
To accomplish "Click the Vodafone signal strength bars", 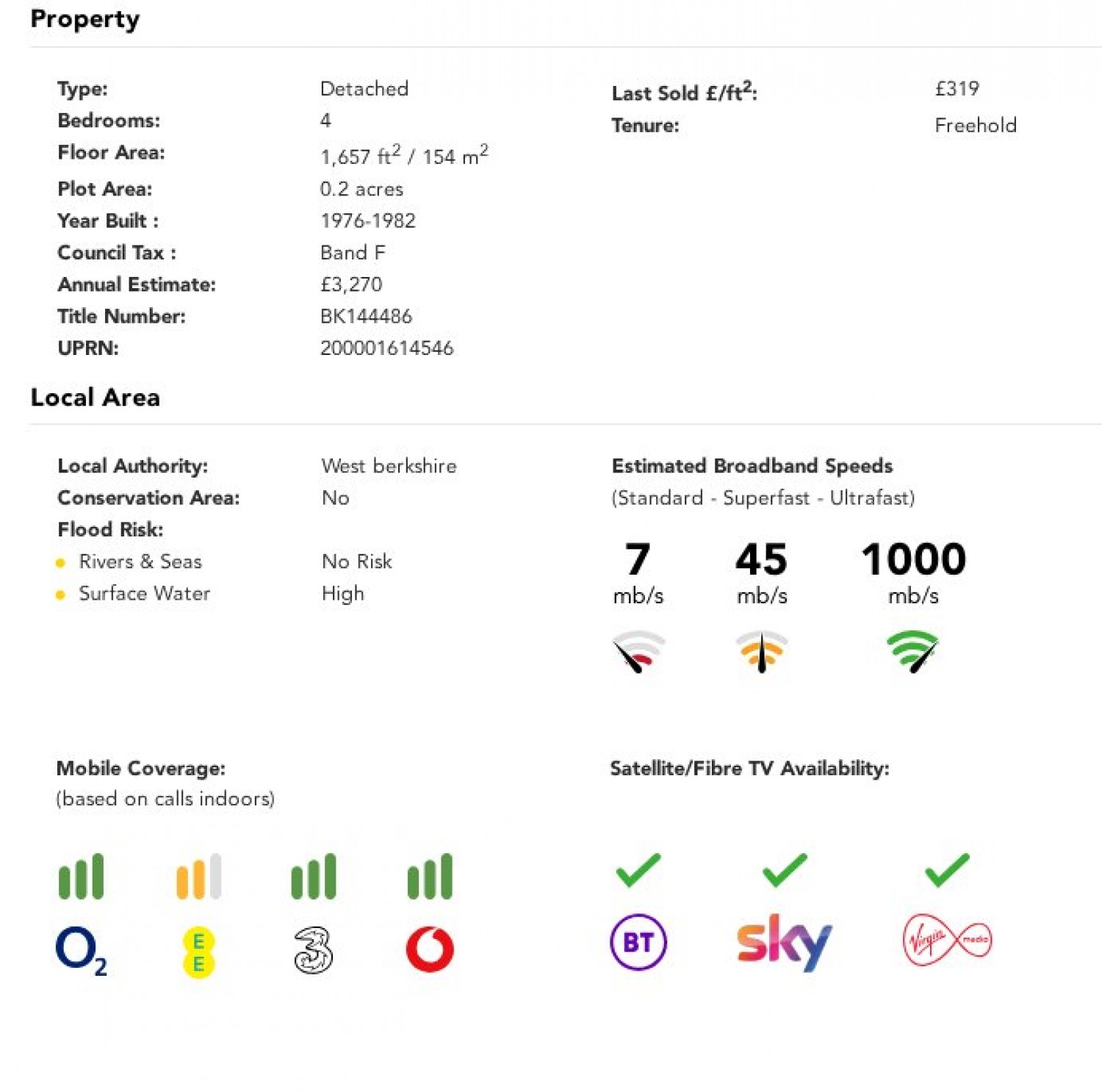I will [x=430, y=877].
